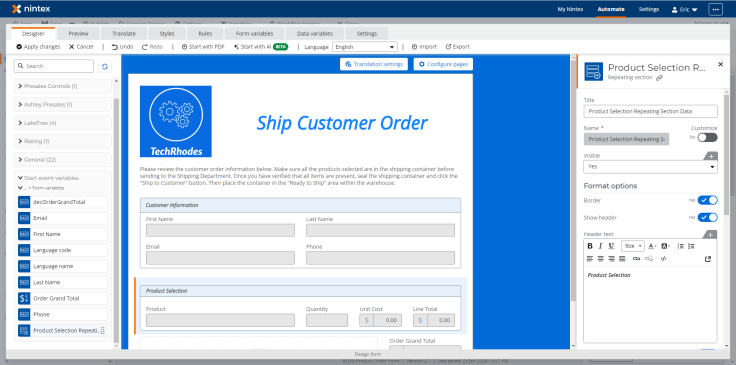Switch to the Data variables tab
The height and width of the screenshot is (365, 736).
click(315, 33)
